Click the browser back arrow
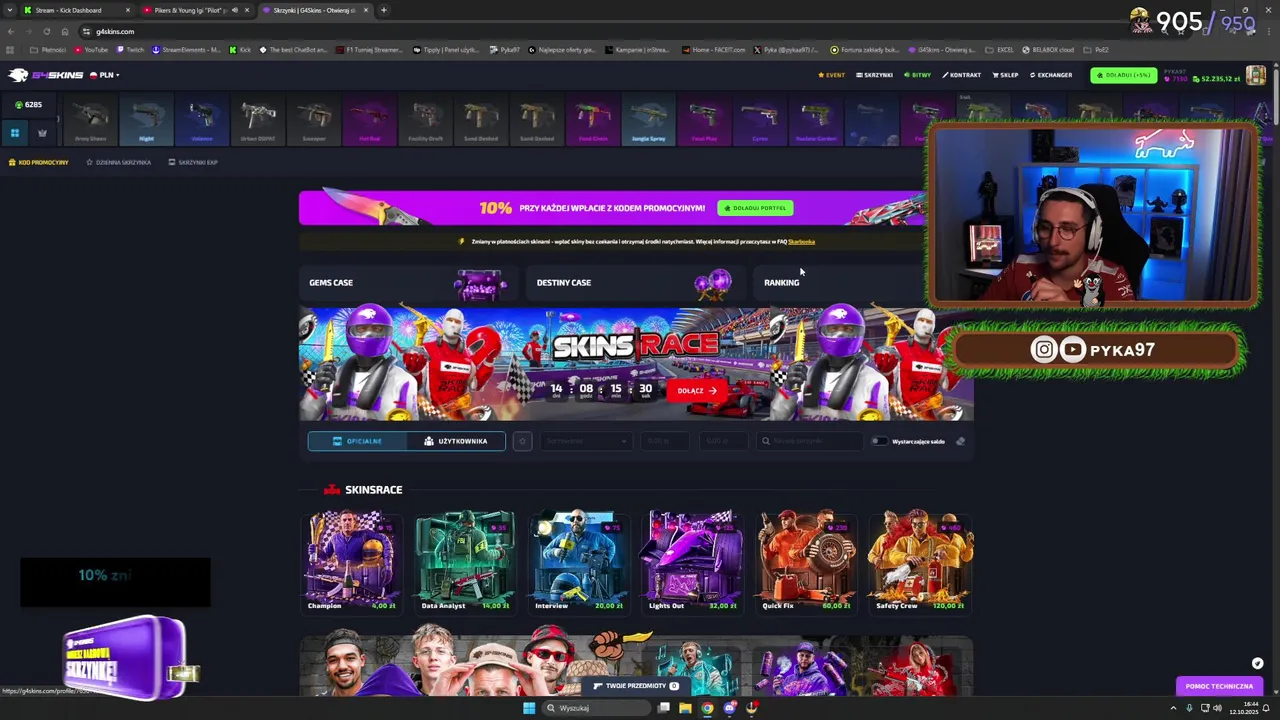 [x=10, y=31]
